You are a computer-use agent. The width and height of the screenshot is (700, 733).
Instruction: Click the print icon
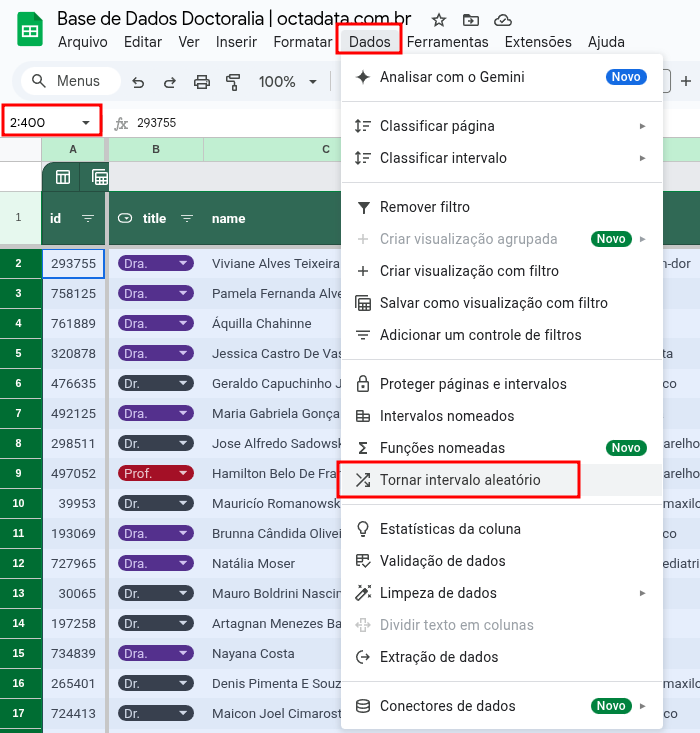click(x=202, y=82)
